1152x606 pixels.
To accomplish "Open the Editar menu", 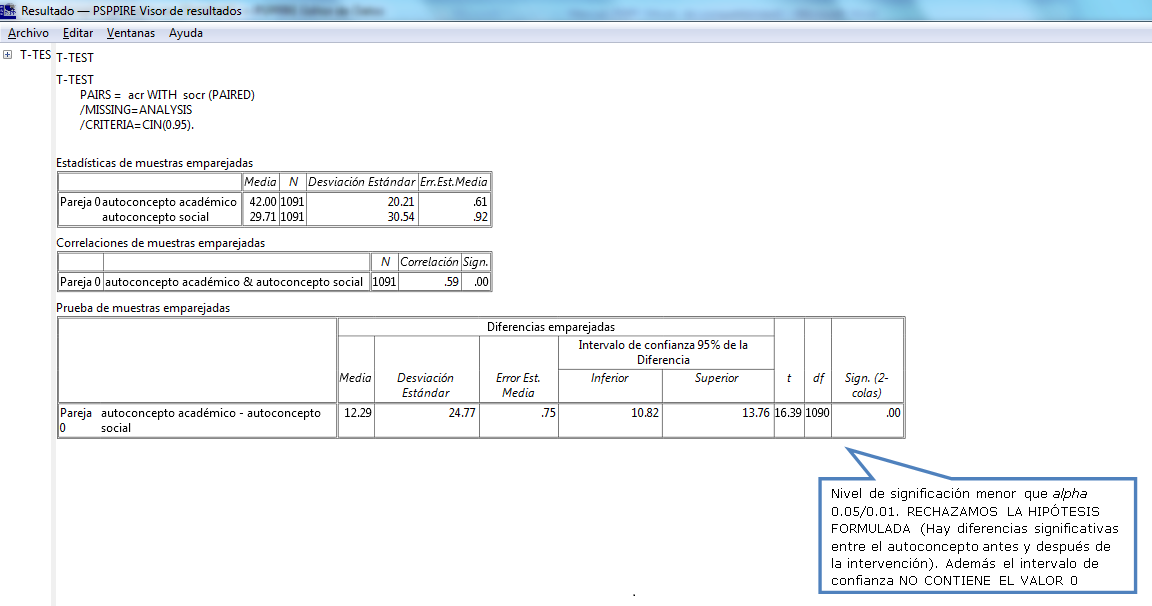I will 78,33.
